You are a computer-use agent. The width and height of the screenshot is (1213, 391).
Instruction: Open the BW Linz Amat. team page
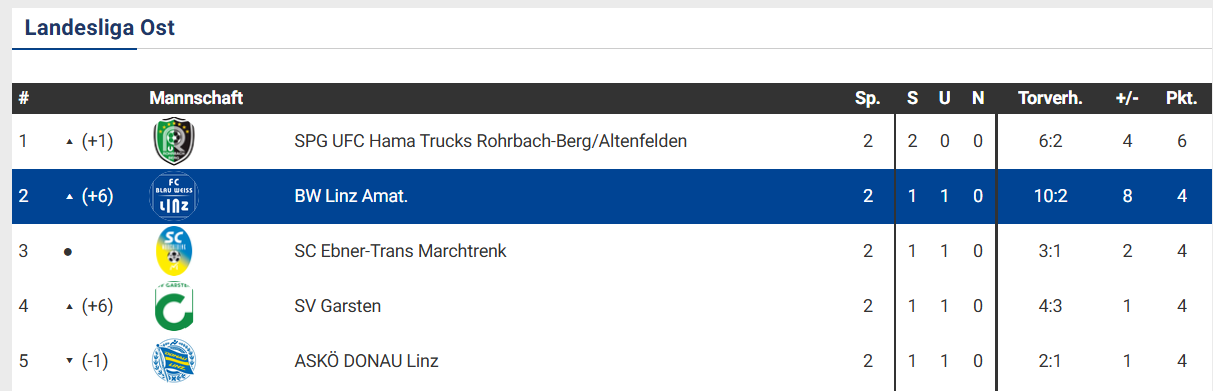click(x=351, y=196)
